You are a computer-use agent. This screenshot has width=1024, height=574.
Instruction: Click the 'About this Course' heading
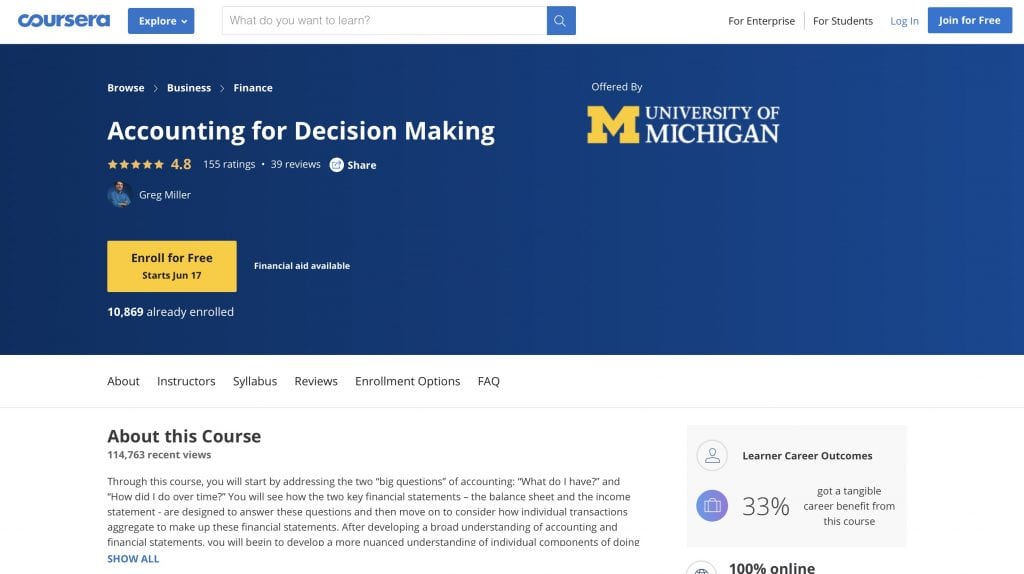pos(184,436)
